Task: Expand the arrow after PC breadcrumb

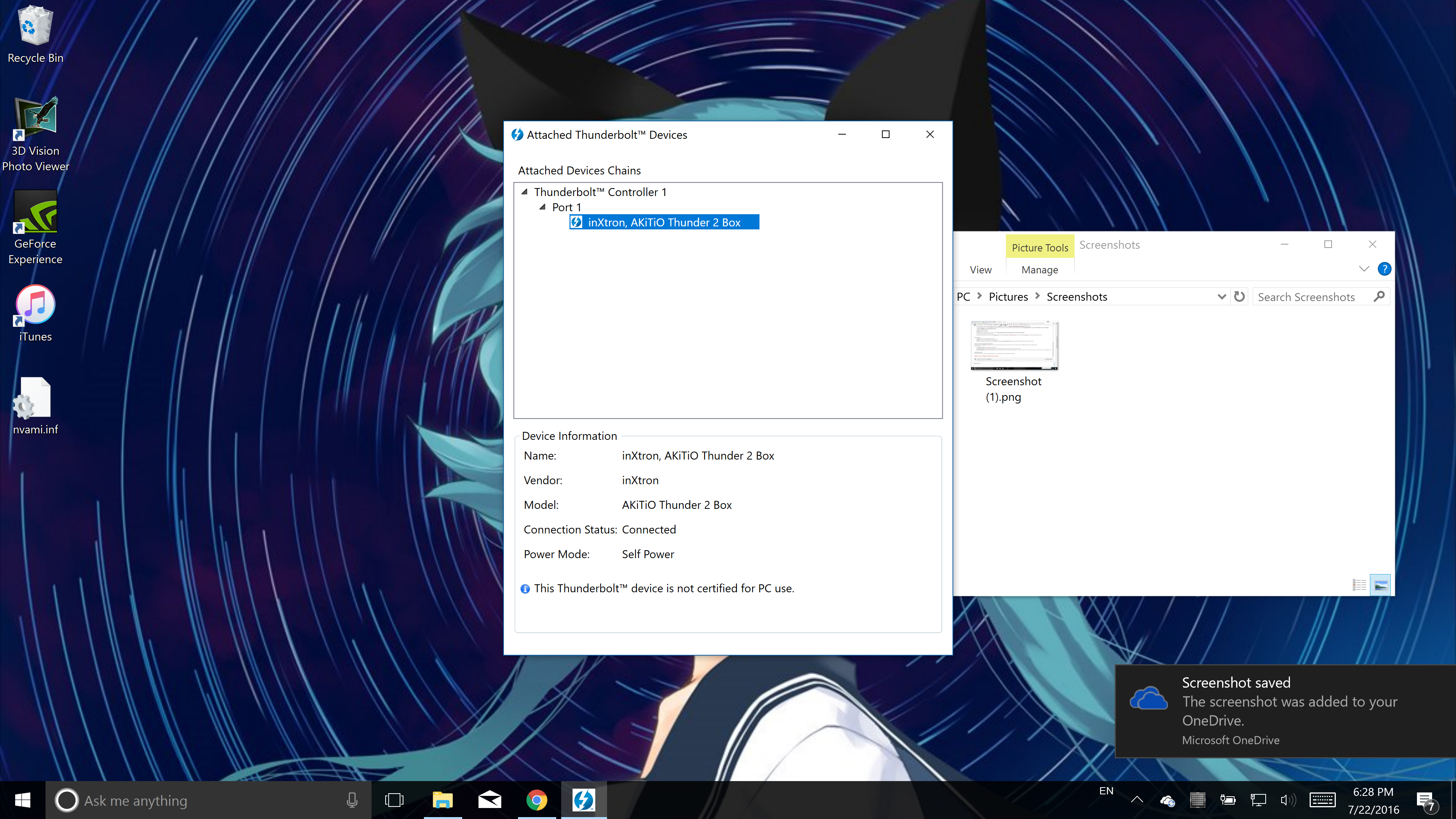Action: (x=979, y=296)
